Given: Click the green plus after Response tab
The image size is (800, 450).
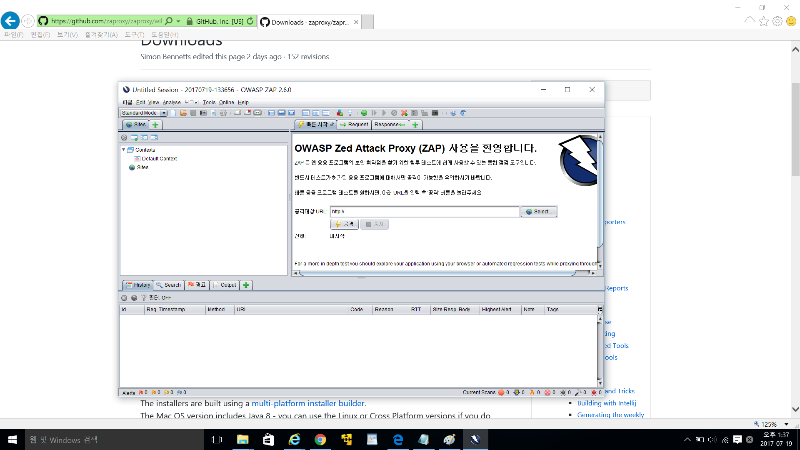Looking at the screenshot, I should [x=415, y=124].
